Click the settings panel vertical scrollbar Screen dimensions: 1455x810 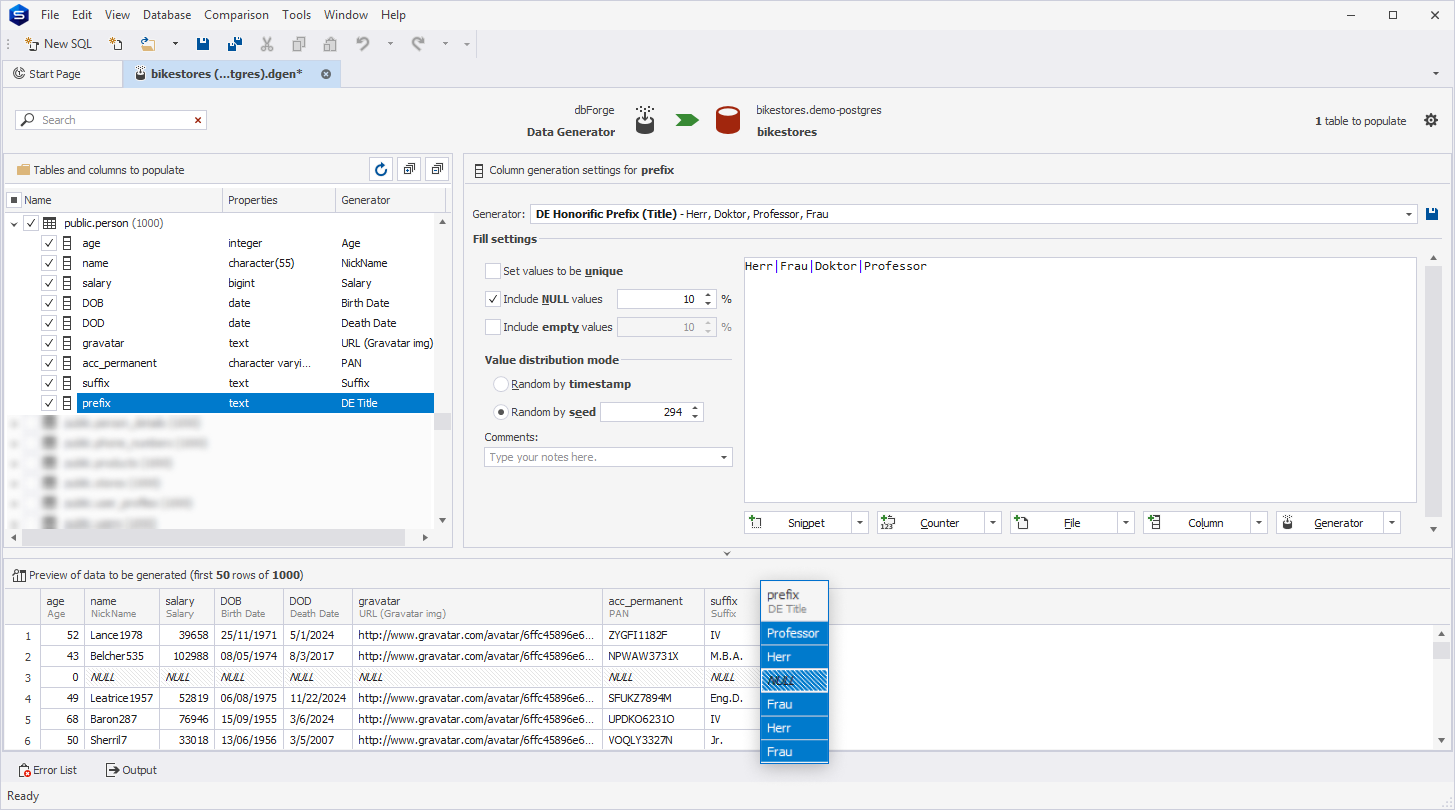click(1433, 393)
